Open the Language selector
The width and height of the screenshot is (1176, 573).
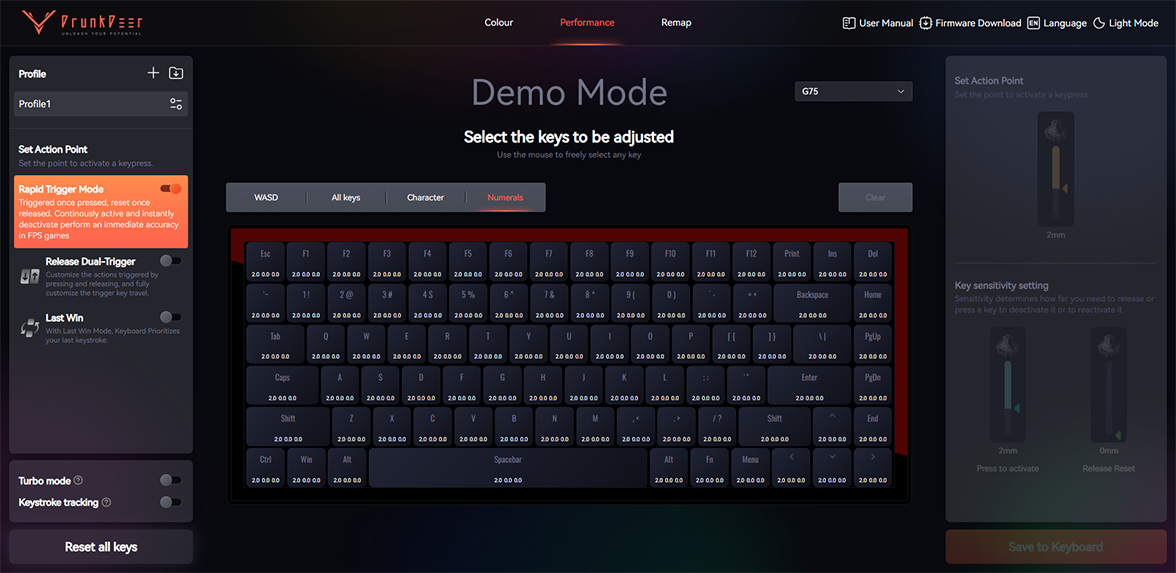coord(1056,23)
